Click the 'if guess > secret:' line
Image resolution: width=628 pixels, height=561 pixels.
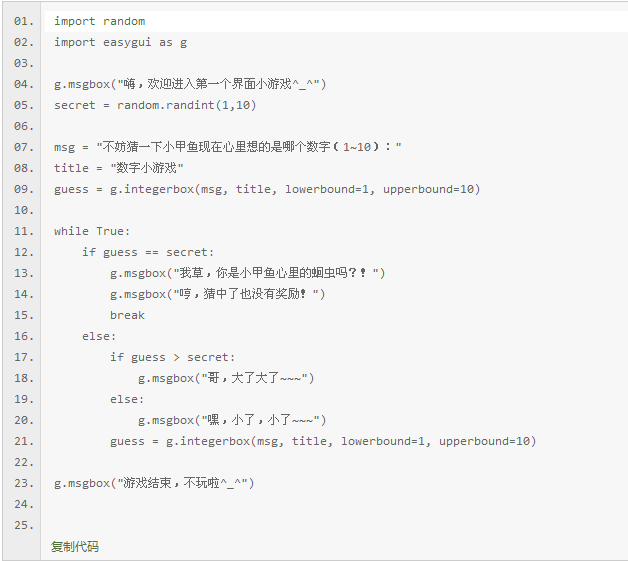(x=173, y=357)
